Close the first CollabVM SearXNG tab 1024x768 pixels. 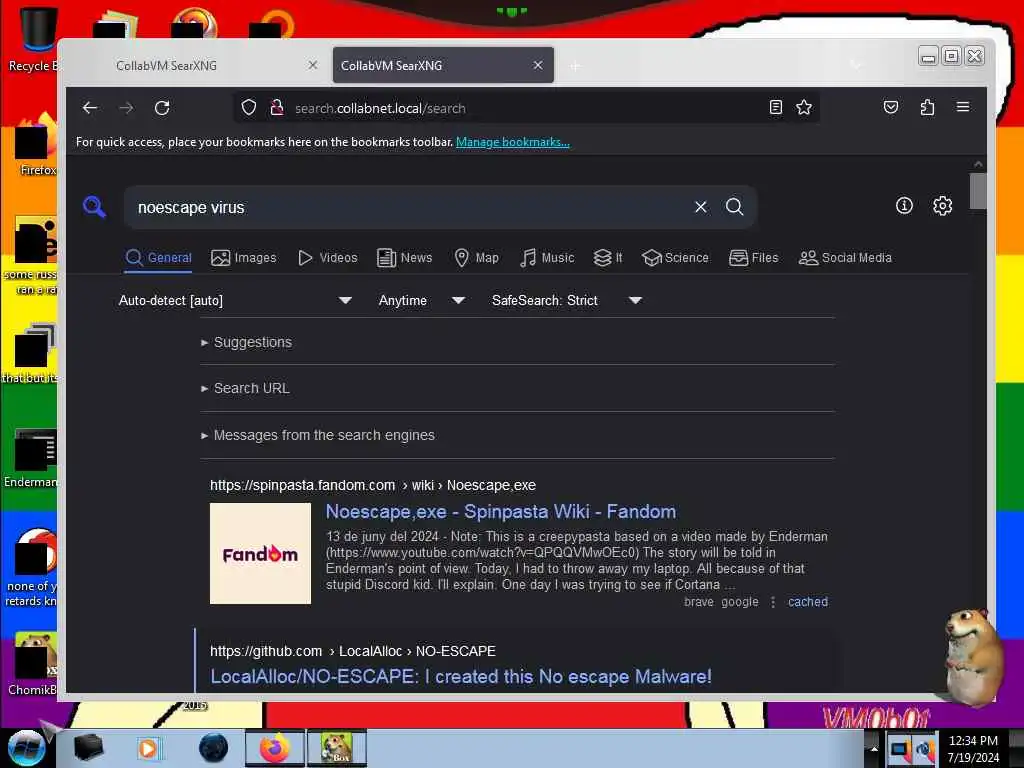point(313,65)
